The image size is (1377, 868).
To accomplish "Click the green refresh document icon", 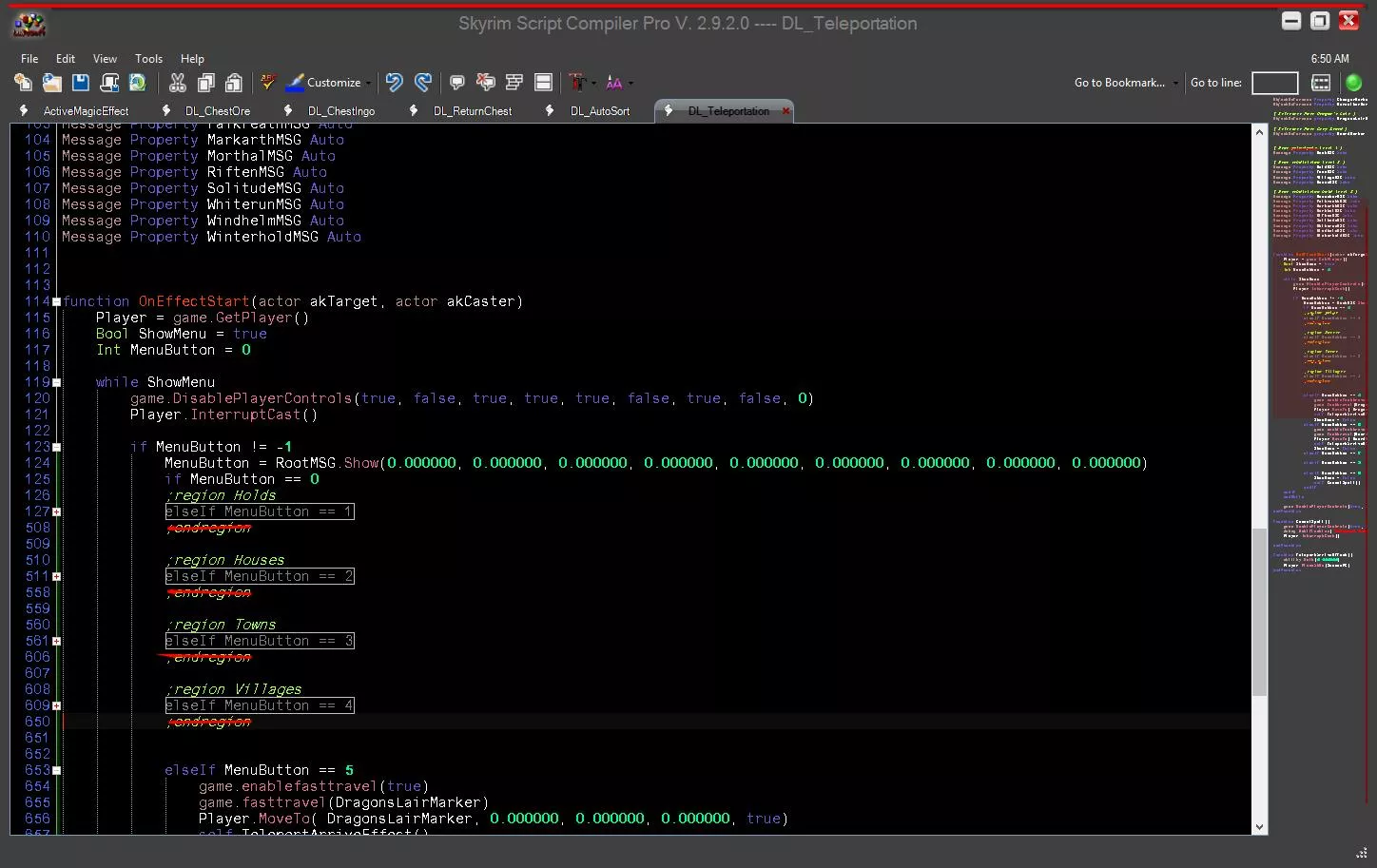I will point(138,83).
